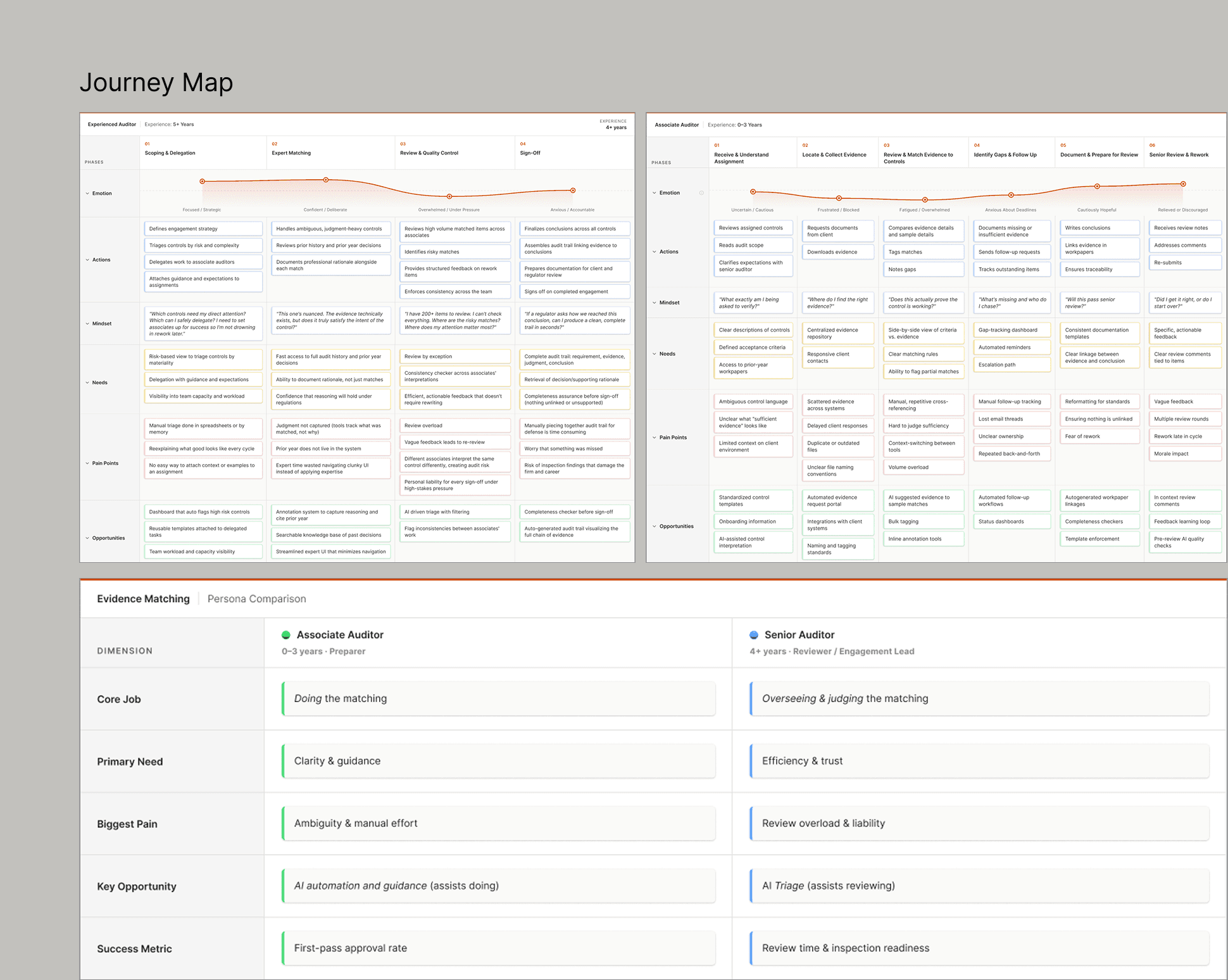This screenshot has height=980, width=1228.
Task: Click the 'Gap-tracking dashboard' need card
Action: tap(1012, 330)
